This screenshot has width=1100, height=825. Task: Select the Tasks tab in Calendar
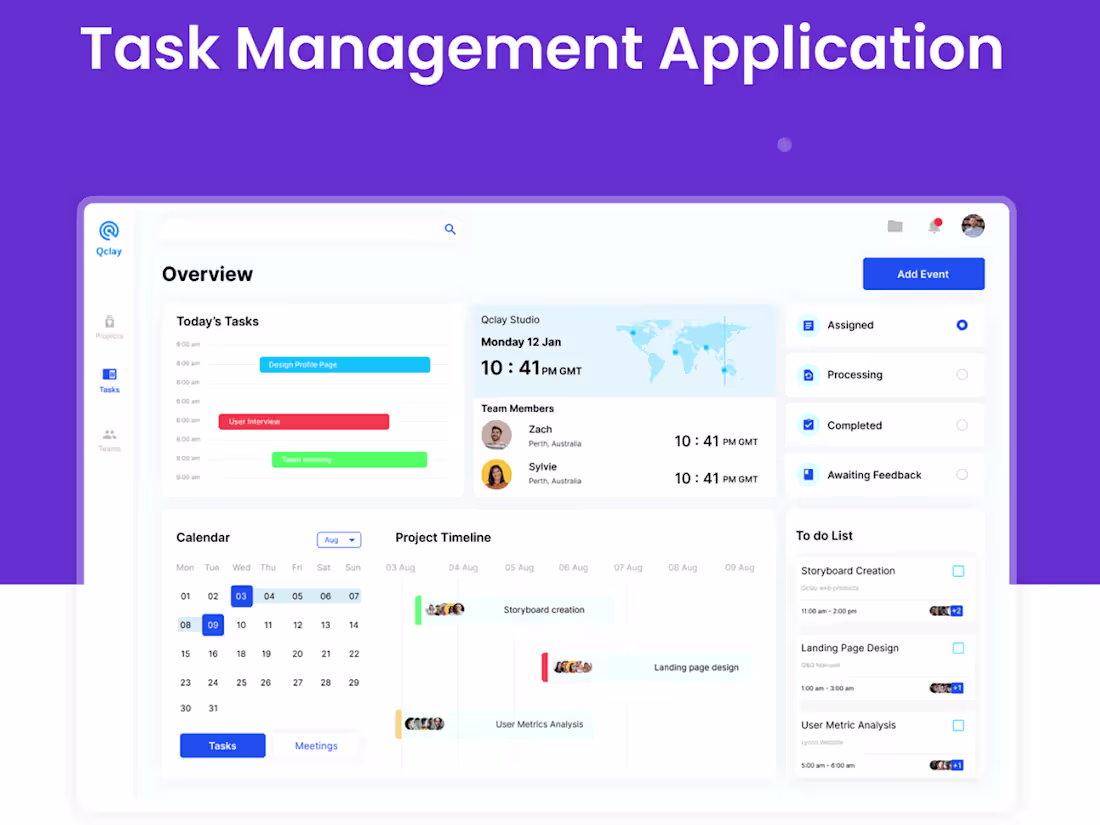coord(222,745)
